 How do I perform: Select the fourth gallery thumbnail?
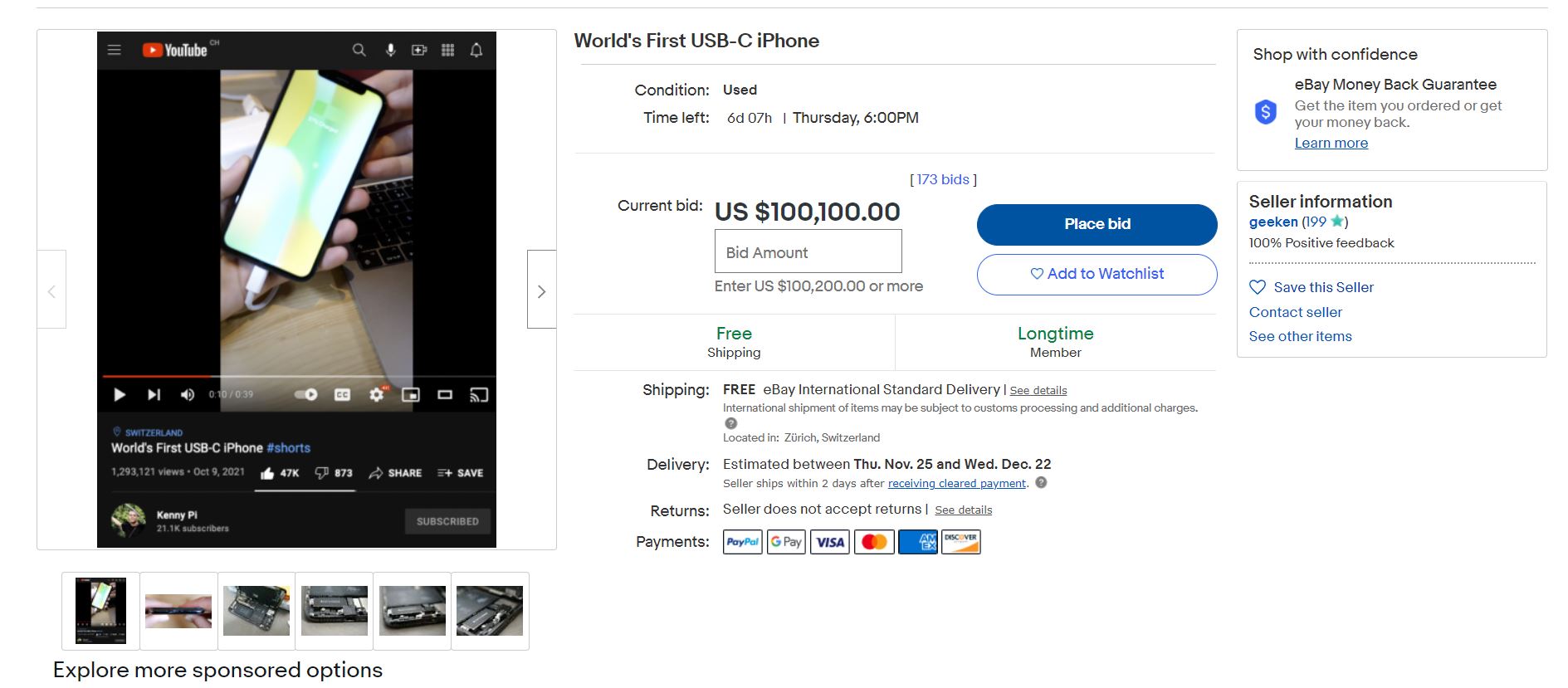[335, 611]
